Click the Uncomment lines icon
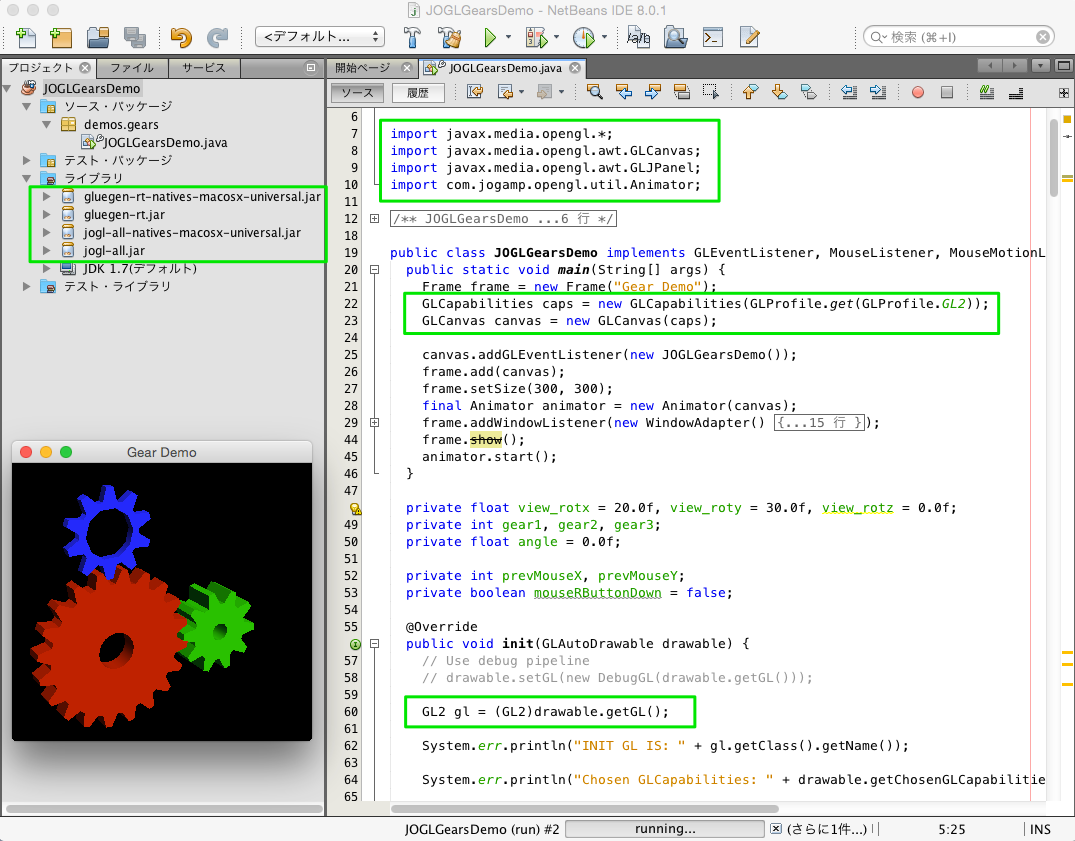The width and height of the screenshot is (1075, 841). click(1016, 92)
